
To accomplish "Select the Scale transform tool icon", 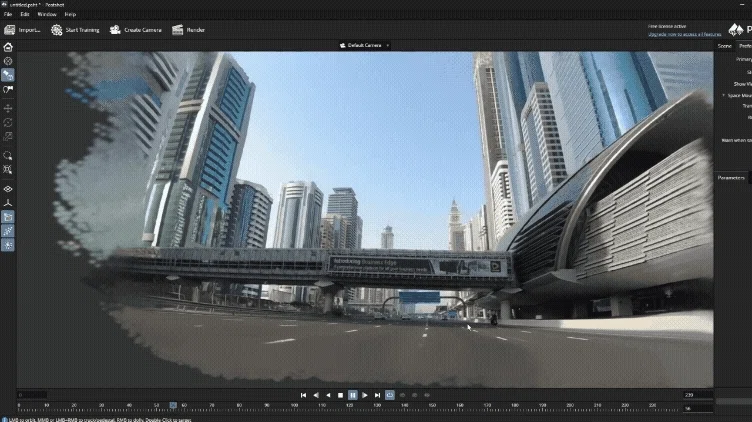I will point(8,137).
